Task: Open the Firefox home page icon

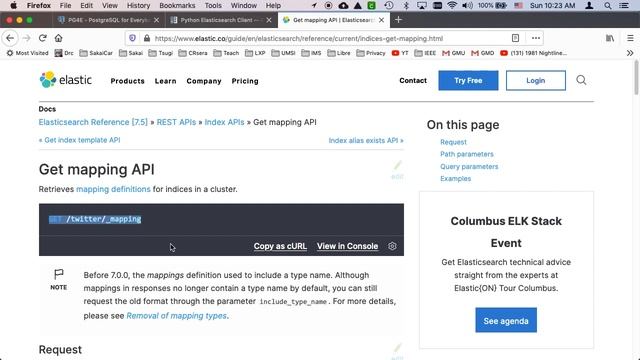Action: (x=58, y=38)
